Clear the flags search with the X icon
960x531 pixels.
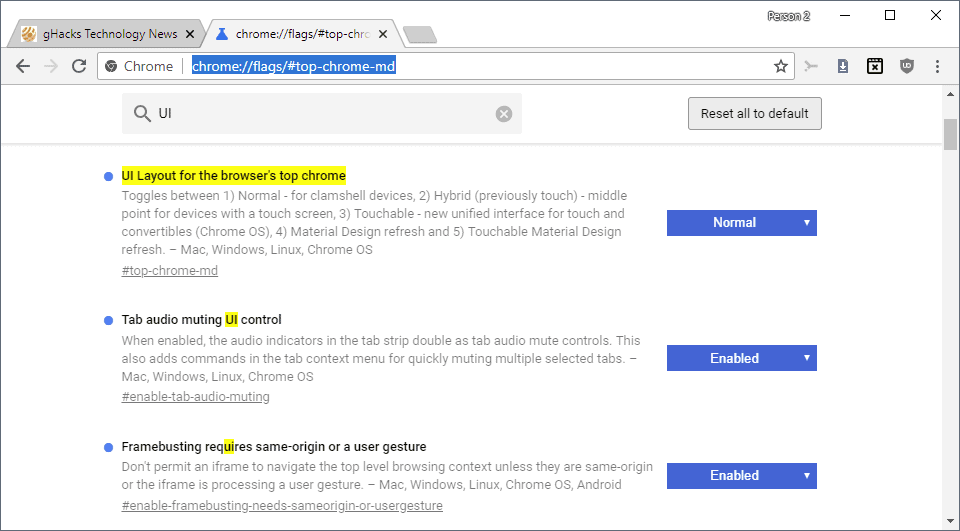click(x=504, y=114)
